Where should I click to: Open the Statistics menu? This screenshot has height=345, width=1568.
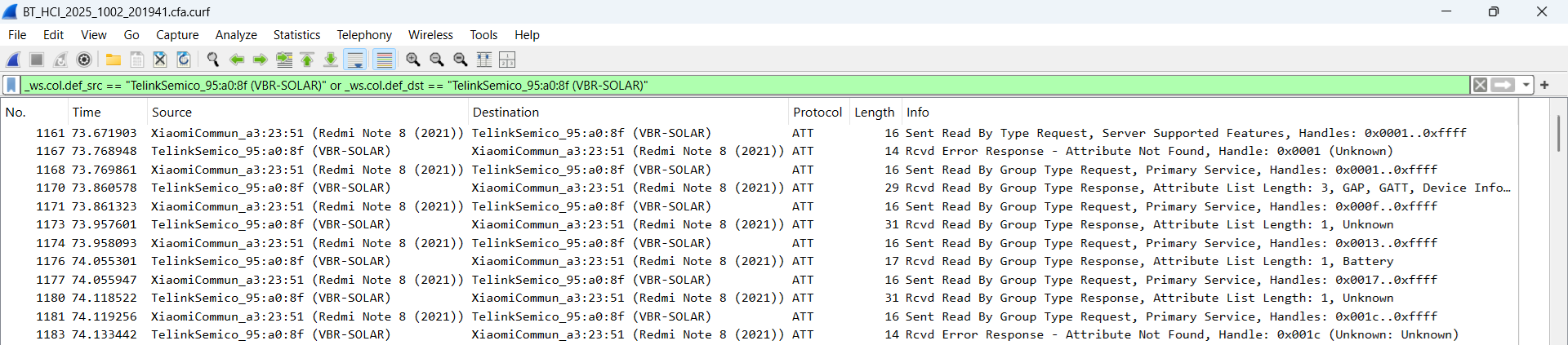pos(296,35)
